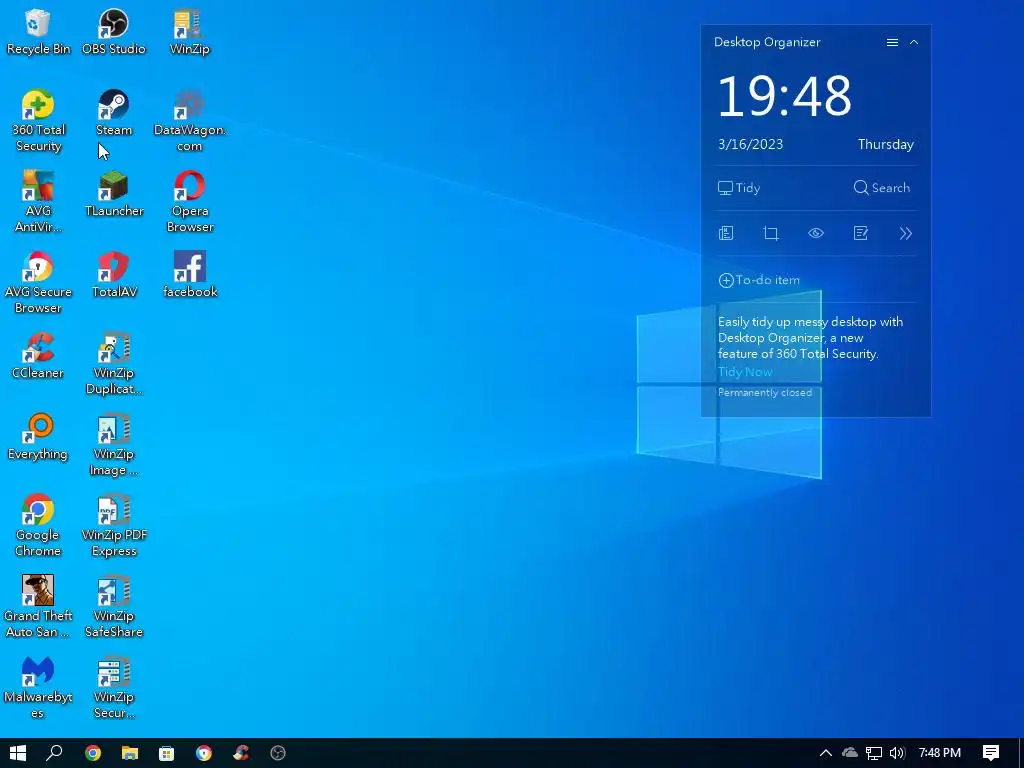Start the screenshot crop tool in Desktop Organizer
Screen dimensions: 1024x768
(x=771, y=233)
